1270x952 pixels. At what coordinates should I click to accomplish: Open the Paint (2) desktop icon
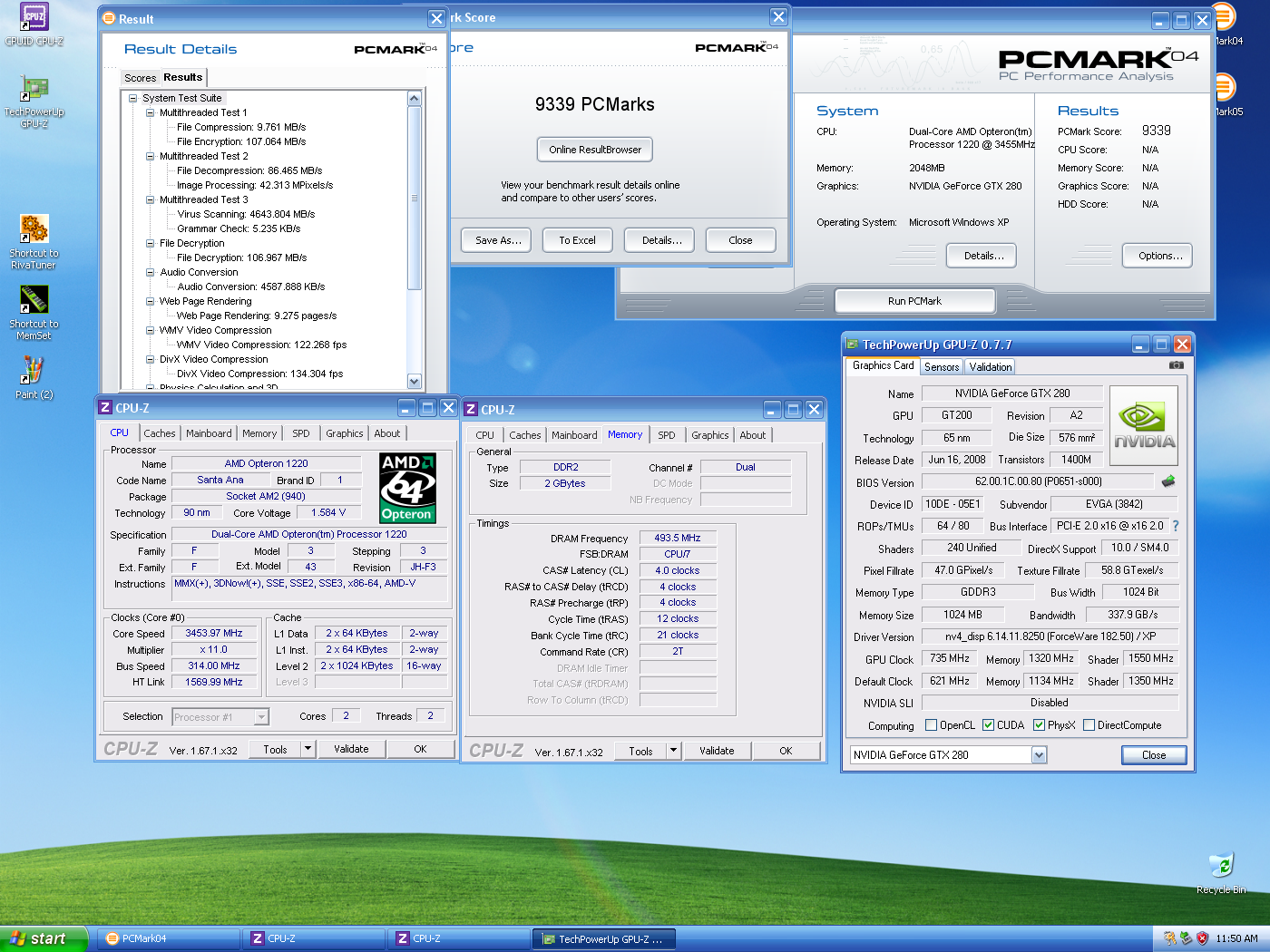(x=34, y=377)
